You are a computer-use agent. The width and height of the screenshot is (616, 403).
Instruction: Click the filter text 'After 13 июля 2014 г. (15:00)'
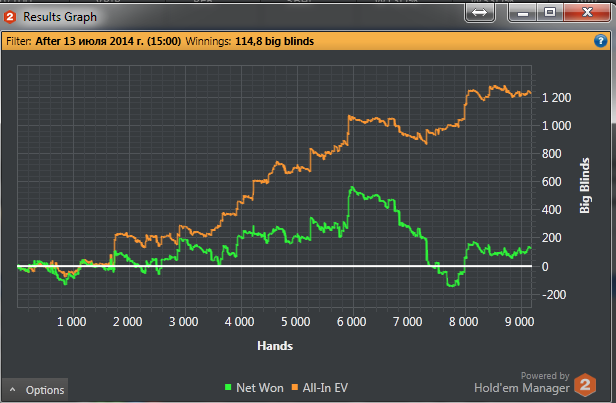108,41
